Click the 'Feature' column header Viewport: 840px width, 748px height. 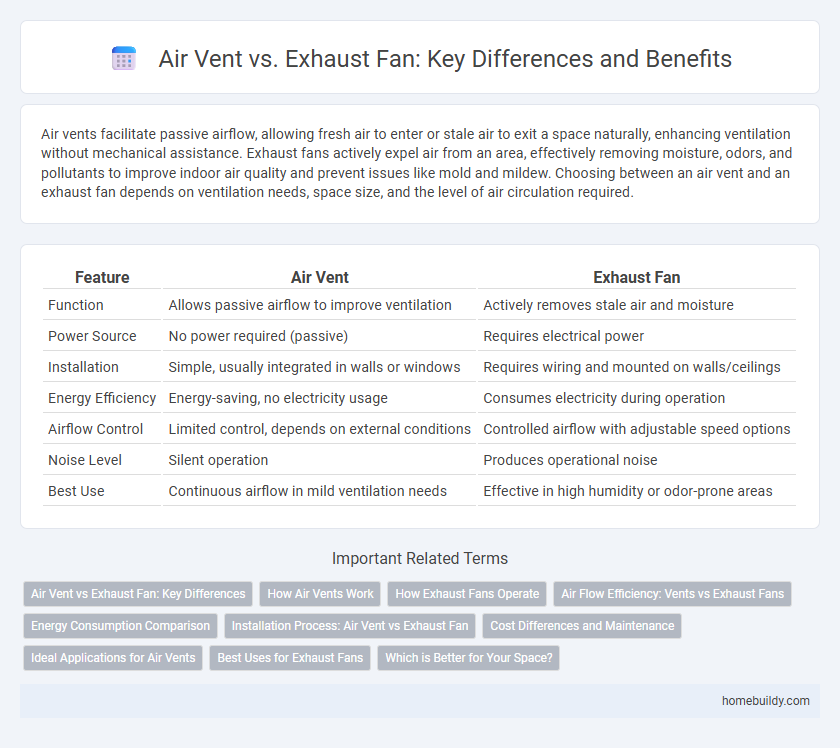[x=101, y=277]
